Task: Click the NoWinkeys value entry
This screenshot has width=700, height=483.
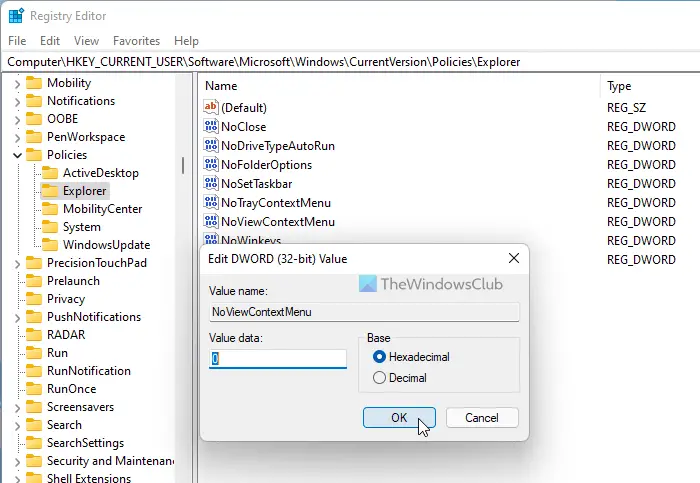Action: [251, 240]
